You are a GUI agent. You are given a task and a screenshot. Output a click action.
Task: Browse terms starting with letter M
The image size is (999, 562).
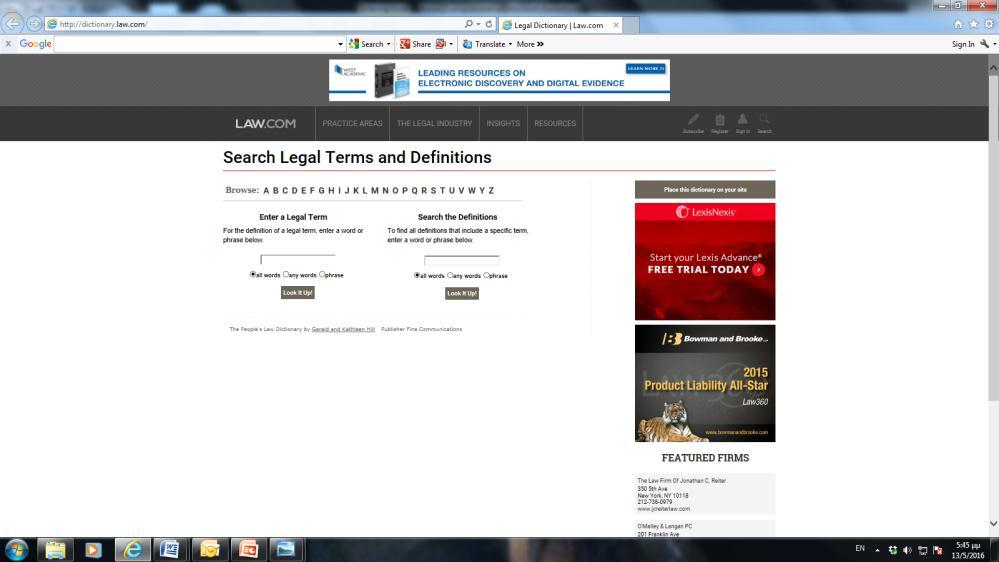tap(375, 191)
